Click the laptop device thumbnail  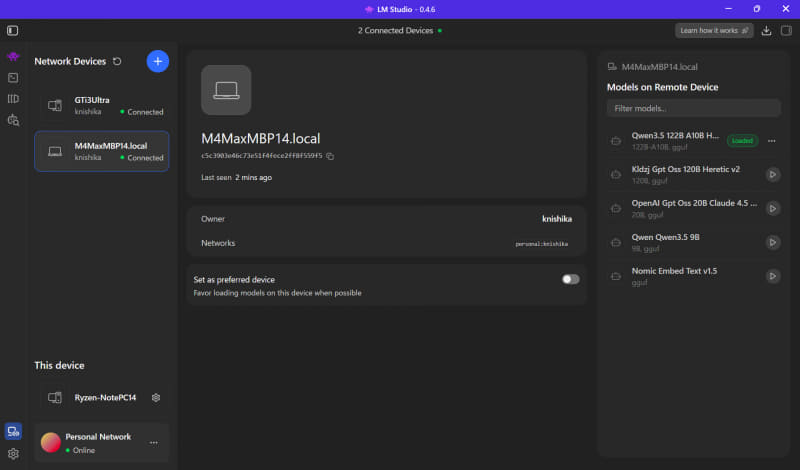(x=226, y=90)
